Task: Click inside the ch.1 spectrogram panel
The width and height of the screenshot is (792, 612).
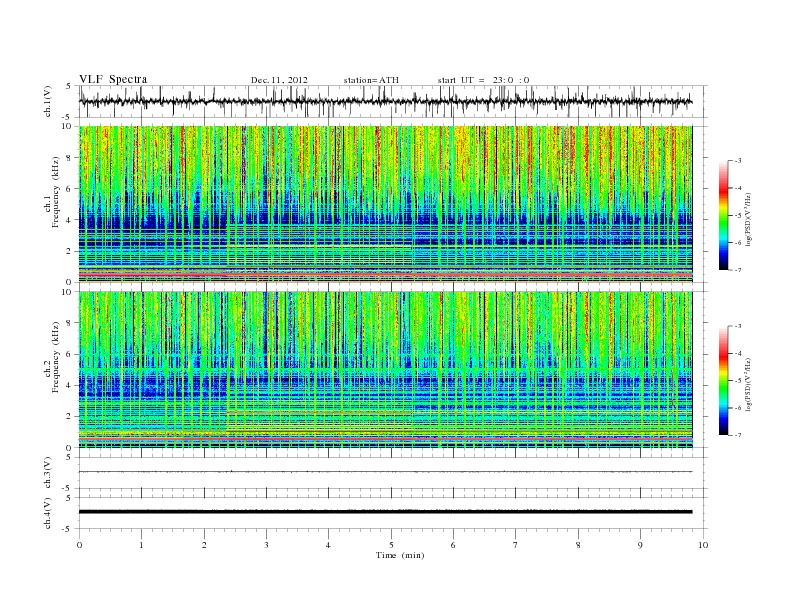Action: [385, 204]
